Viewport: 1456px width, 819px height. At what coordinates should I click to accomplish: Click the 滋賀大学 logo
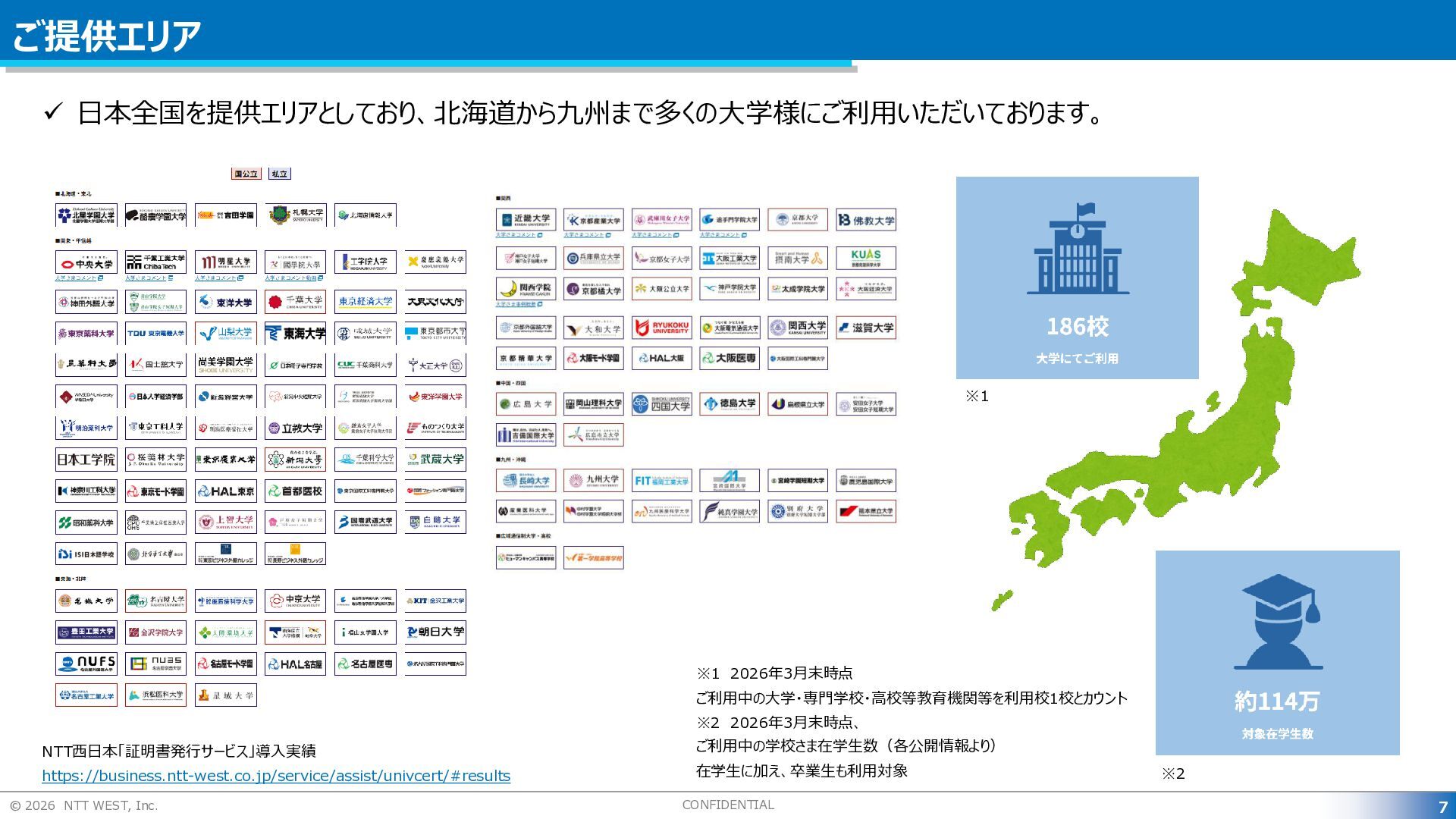(x=866, y=328)
